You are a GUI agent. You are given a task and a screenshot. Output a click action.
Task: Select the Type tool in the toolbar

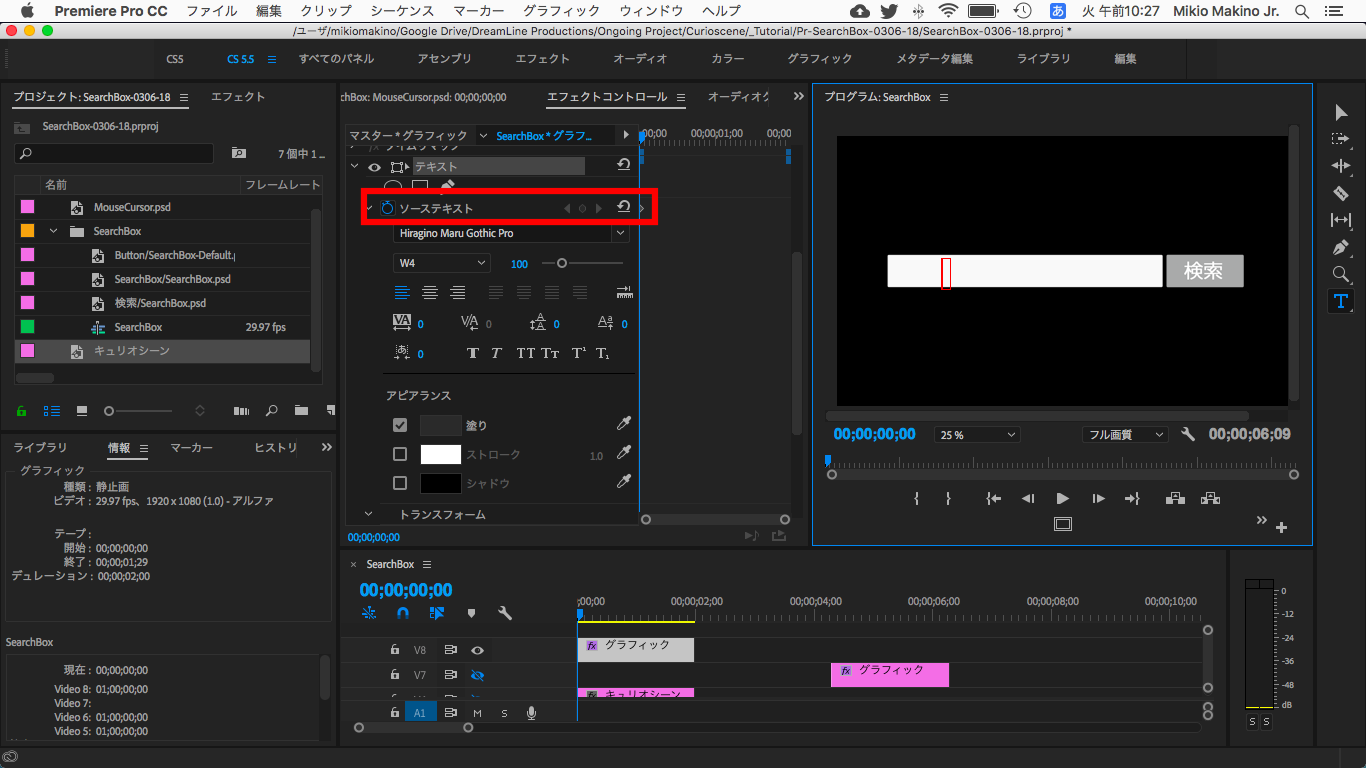click(1341, 301)
